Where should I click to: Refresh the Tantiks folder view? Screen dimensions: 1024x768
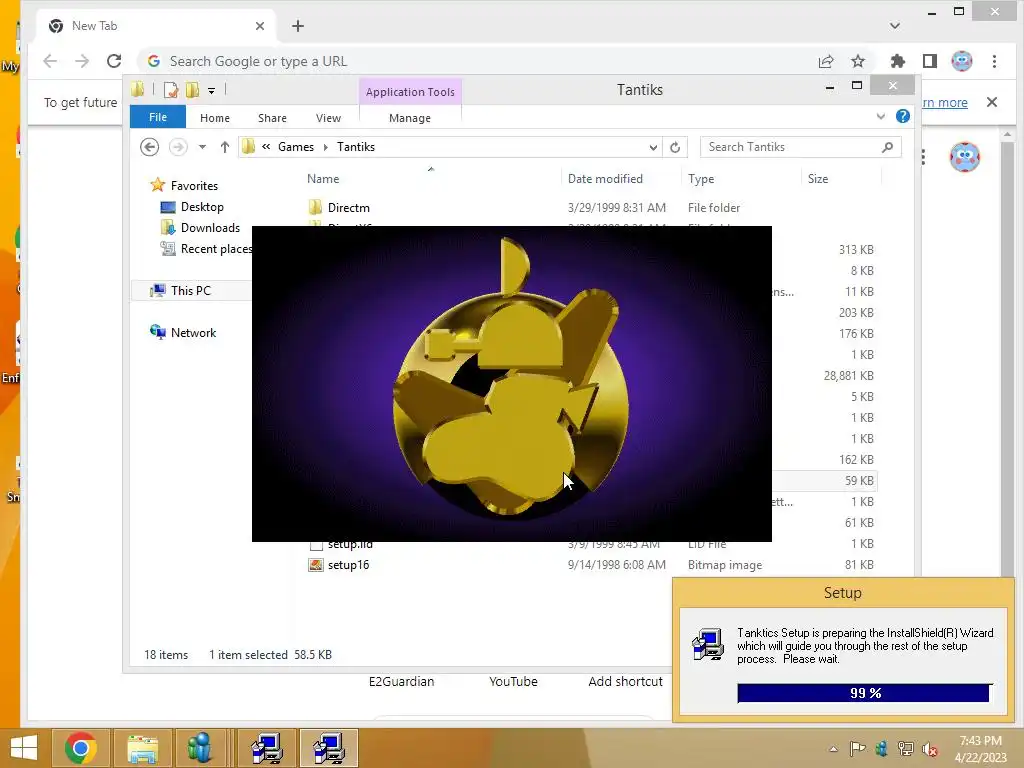pos(675,148)
